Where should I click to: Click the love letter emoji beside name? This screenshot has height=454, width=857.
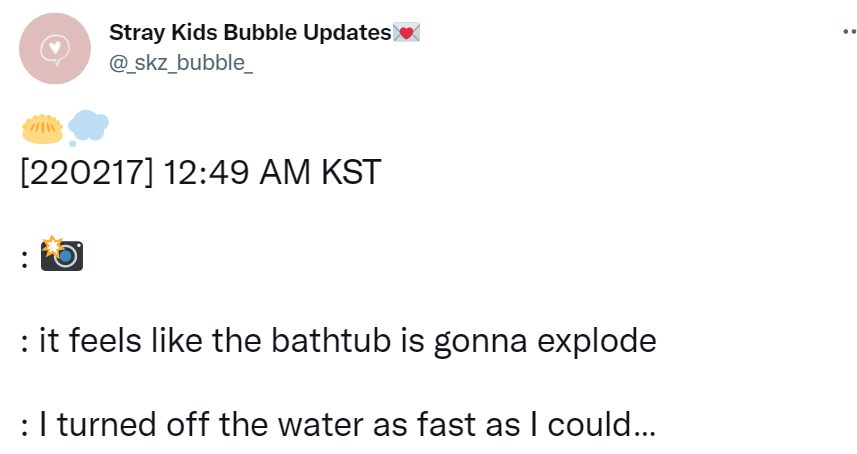tap(406, 33)
